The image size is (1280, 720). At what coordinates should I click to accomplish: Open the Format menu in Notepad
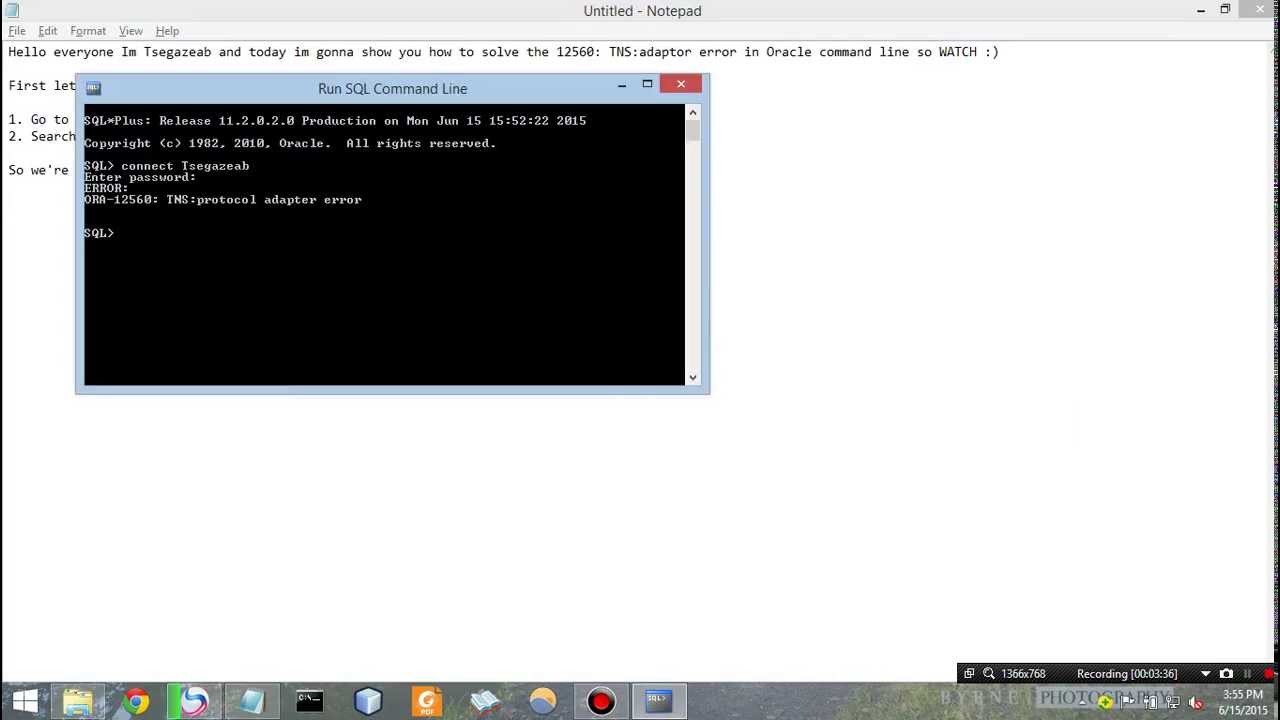click(88, 31)
